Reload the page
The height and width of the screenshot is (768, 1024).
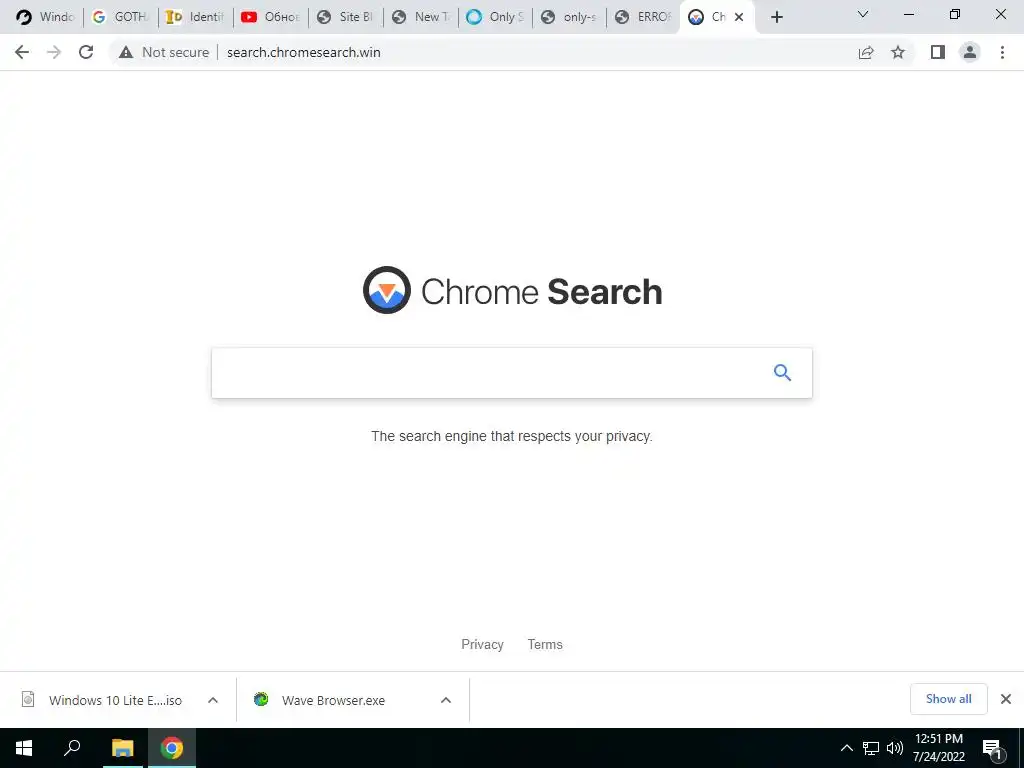coord(86,52)
